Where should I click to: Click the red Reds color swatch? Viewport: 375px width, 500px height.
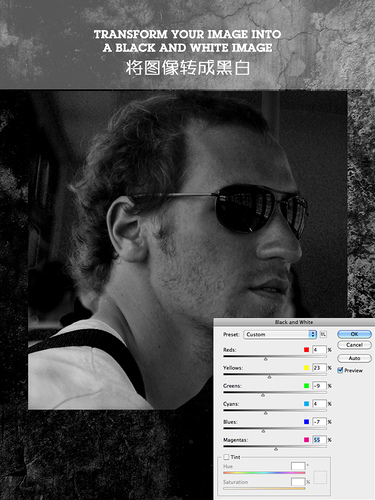[306, 350]
